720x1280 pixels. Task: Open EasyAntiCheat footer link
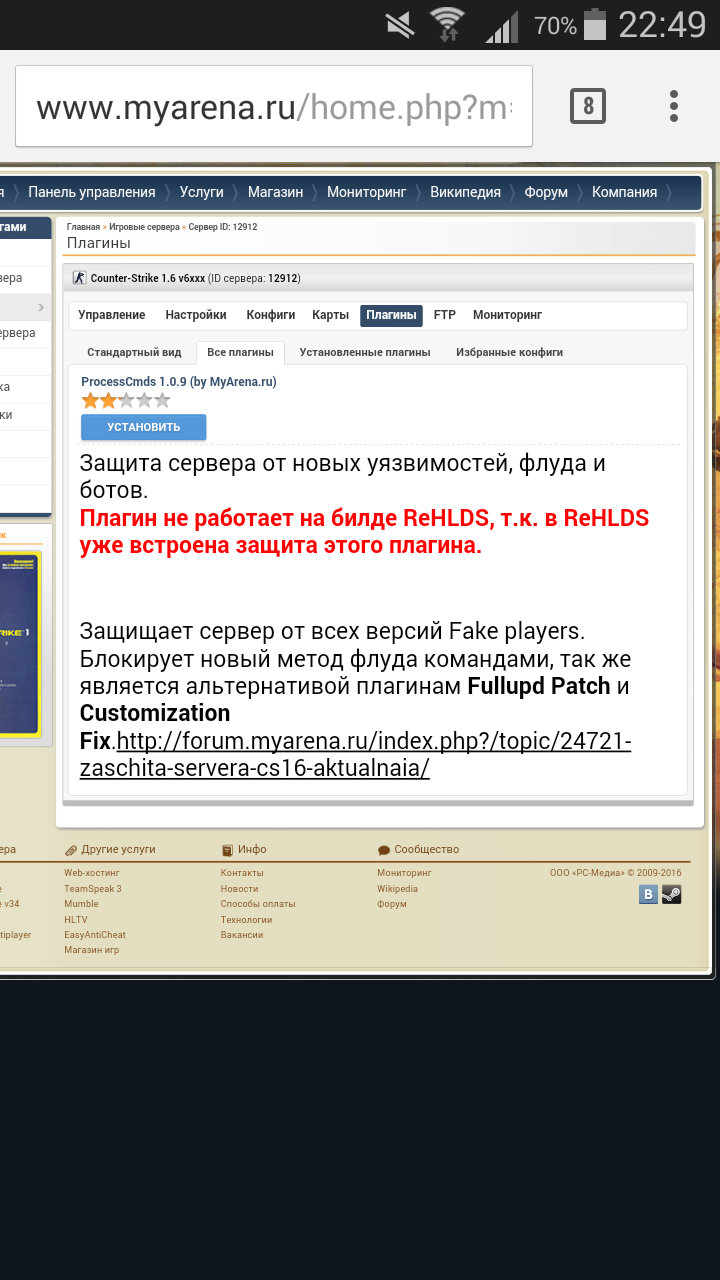pyautogui.click(x=95, y=935)
